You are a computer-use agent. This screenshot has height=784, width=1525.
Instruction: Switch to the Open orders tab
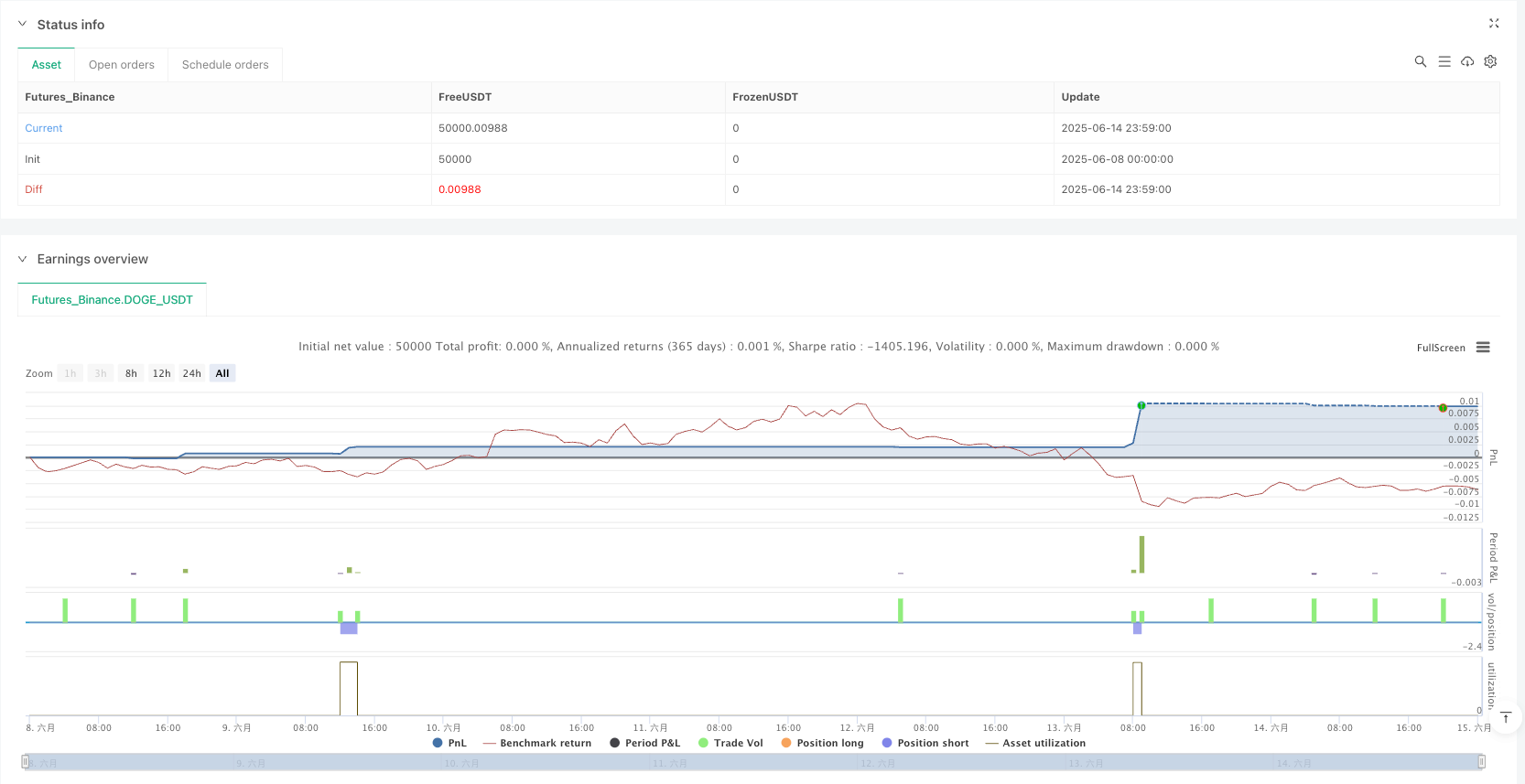point(122,65)
